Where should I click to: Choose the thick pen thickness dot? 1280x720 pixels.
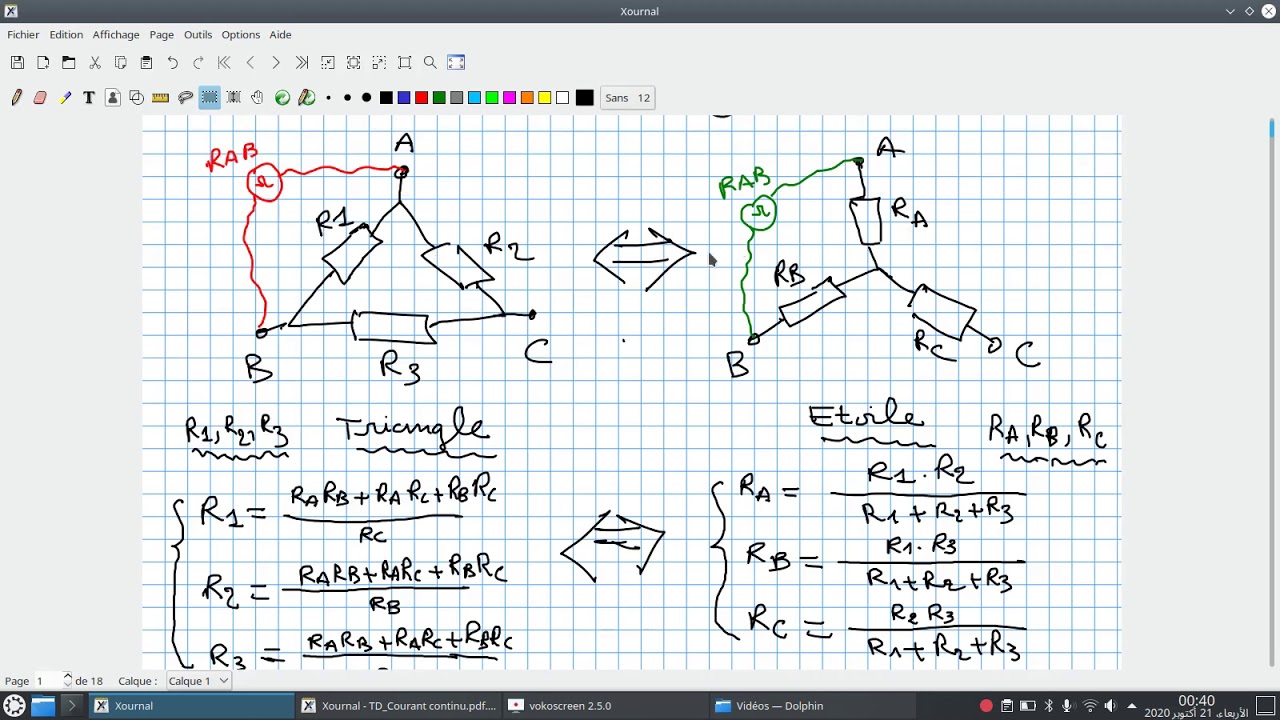(x=366, y=98)
